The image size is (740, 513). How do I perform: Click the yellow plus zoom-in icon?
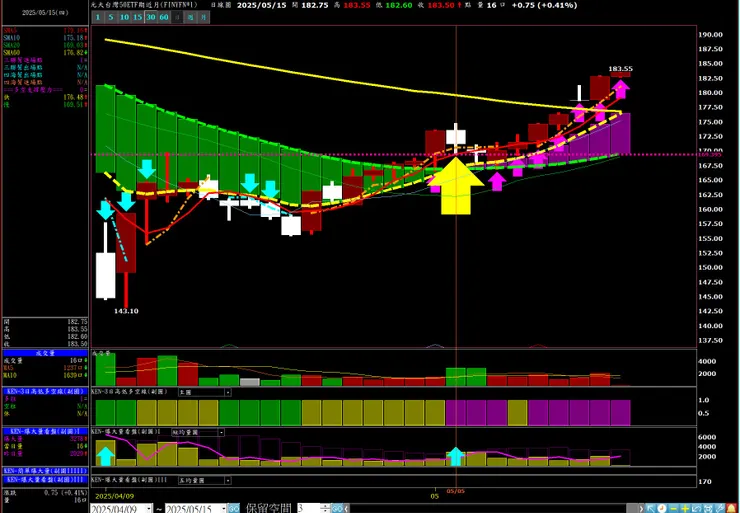tap(685, 509)
